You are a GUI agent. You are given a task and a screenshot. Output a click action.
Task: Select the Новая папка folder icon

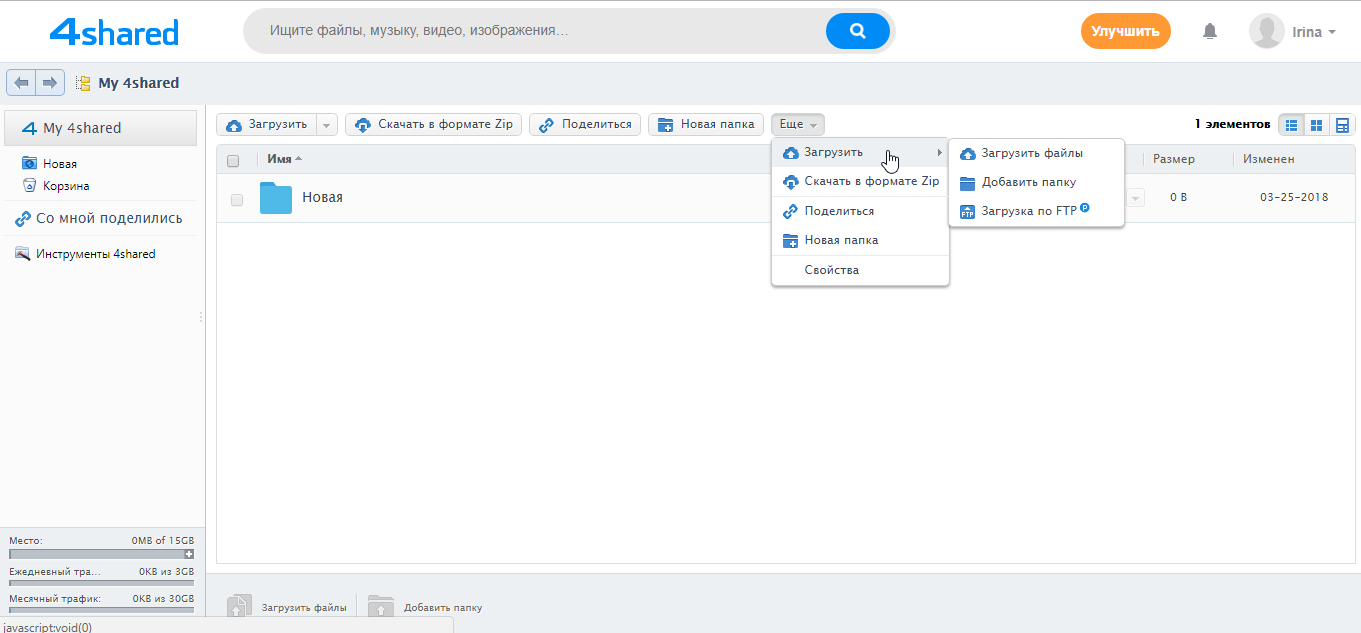[665, 124]
